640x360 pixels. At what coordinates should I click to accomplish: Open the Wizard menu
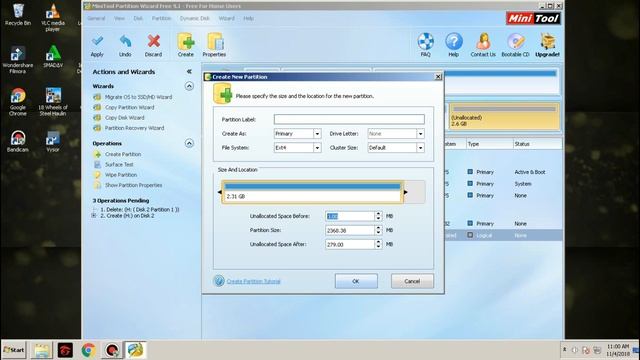(x=227, y=18)
